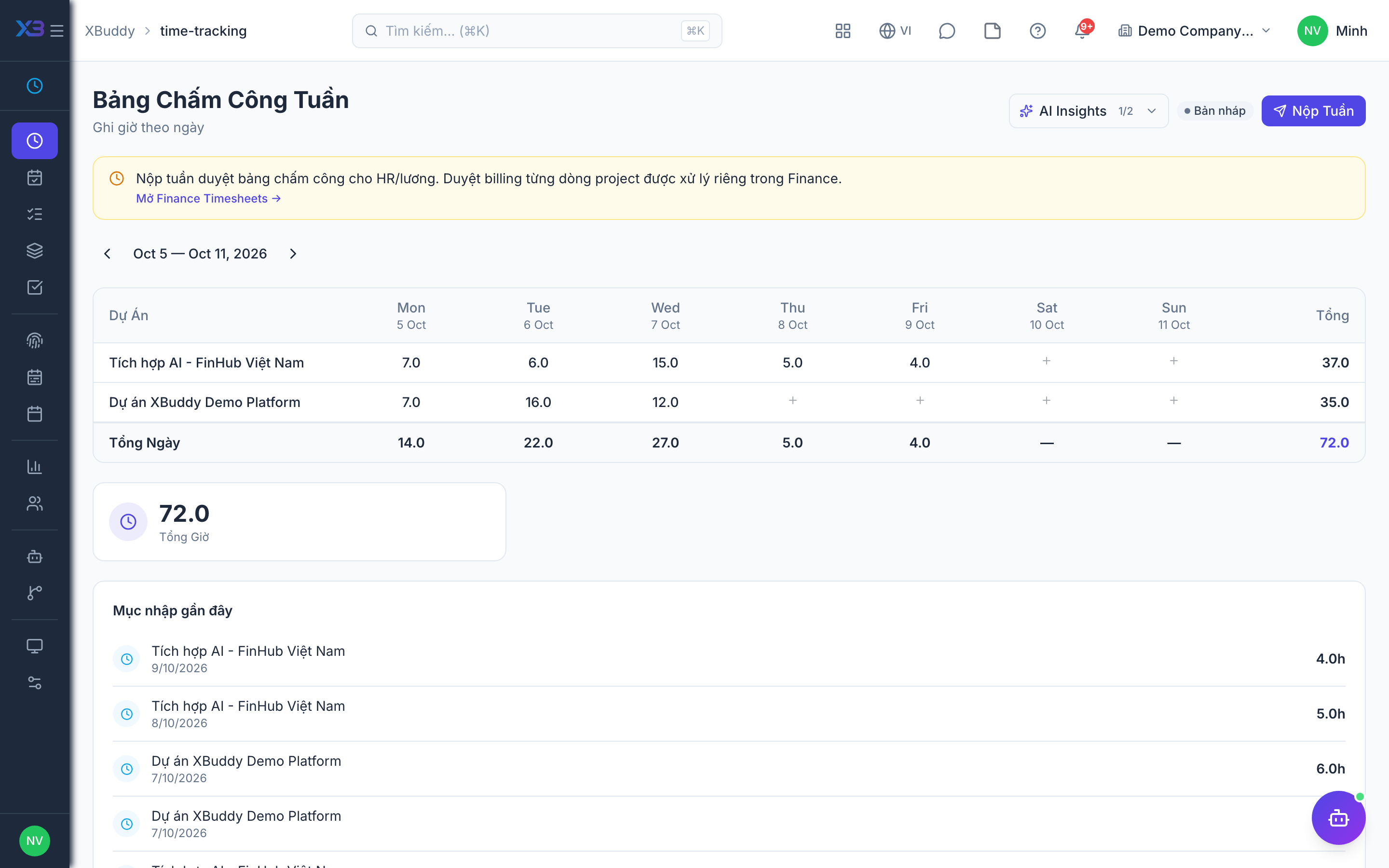Open the calendar-check sidebar icon
Screen dimensions: 1389x868
coord(34,177)
